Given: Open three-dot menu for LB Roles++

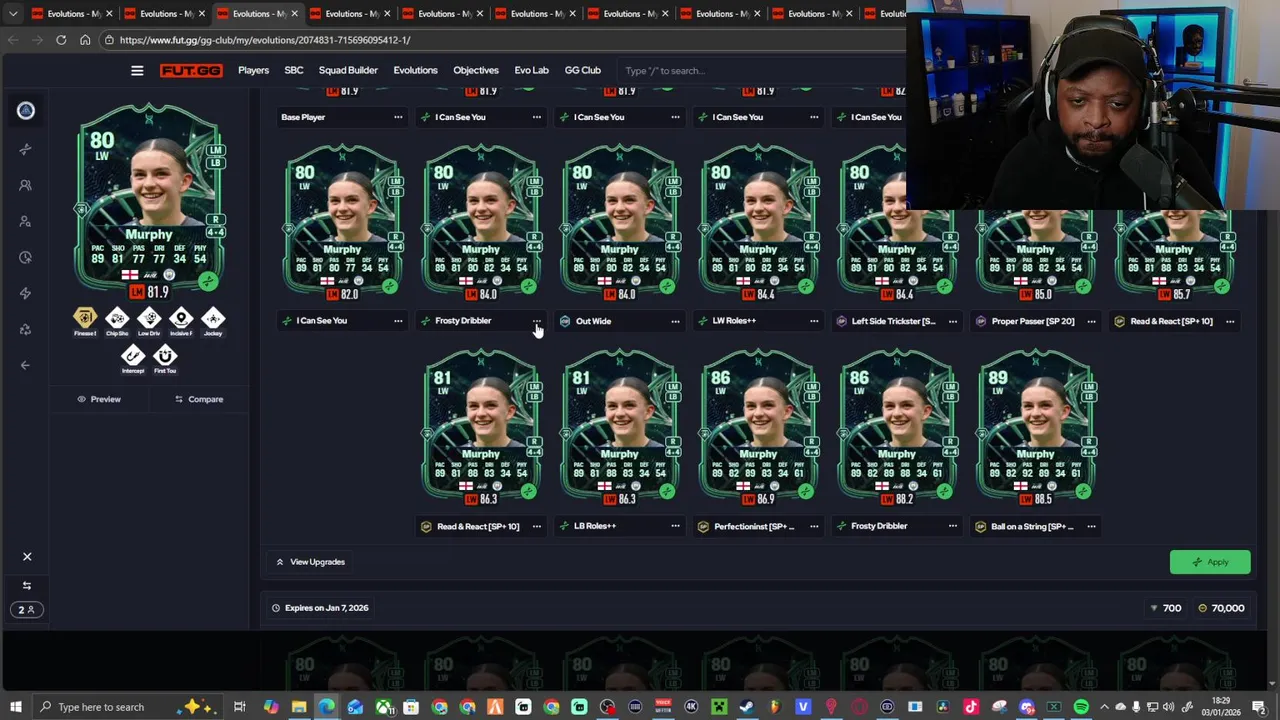Looking at the screenshot, I should tap(675, 526).
